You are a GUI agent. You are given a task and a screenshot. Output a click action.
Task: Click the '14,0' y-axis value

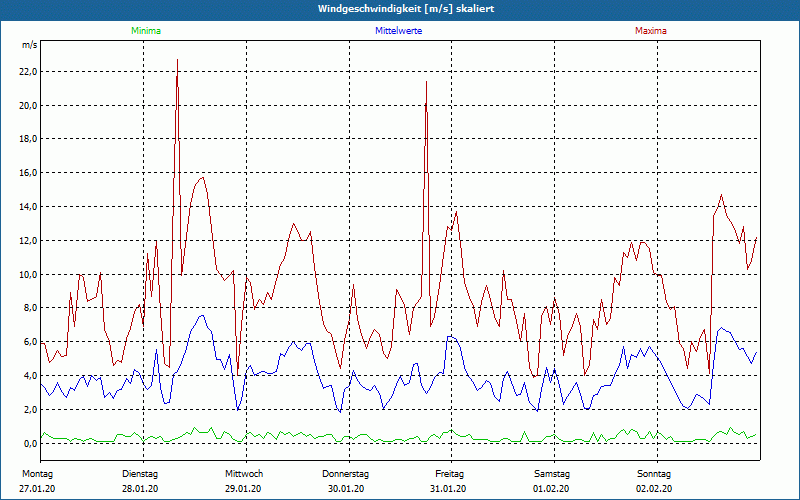[x=28, y=207]
